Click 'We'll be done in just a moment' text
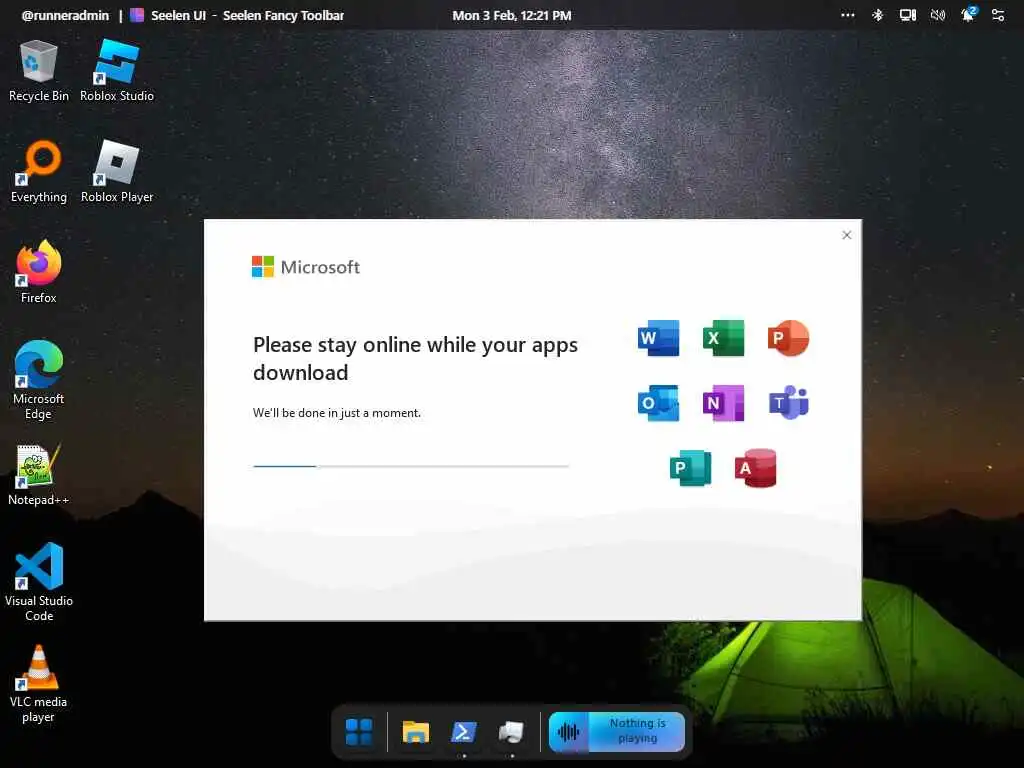The width and height of the screenshot is (1024, 768). pos(337,413)
